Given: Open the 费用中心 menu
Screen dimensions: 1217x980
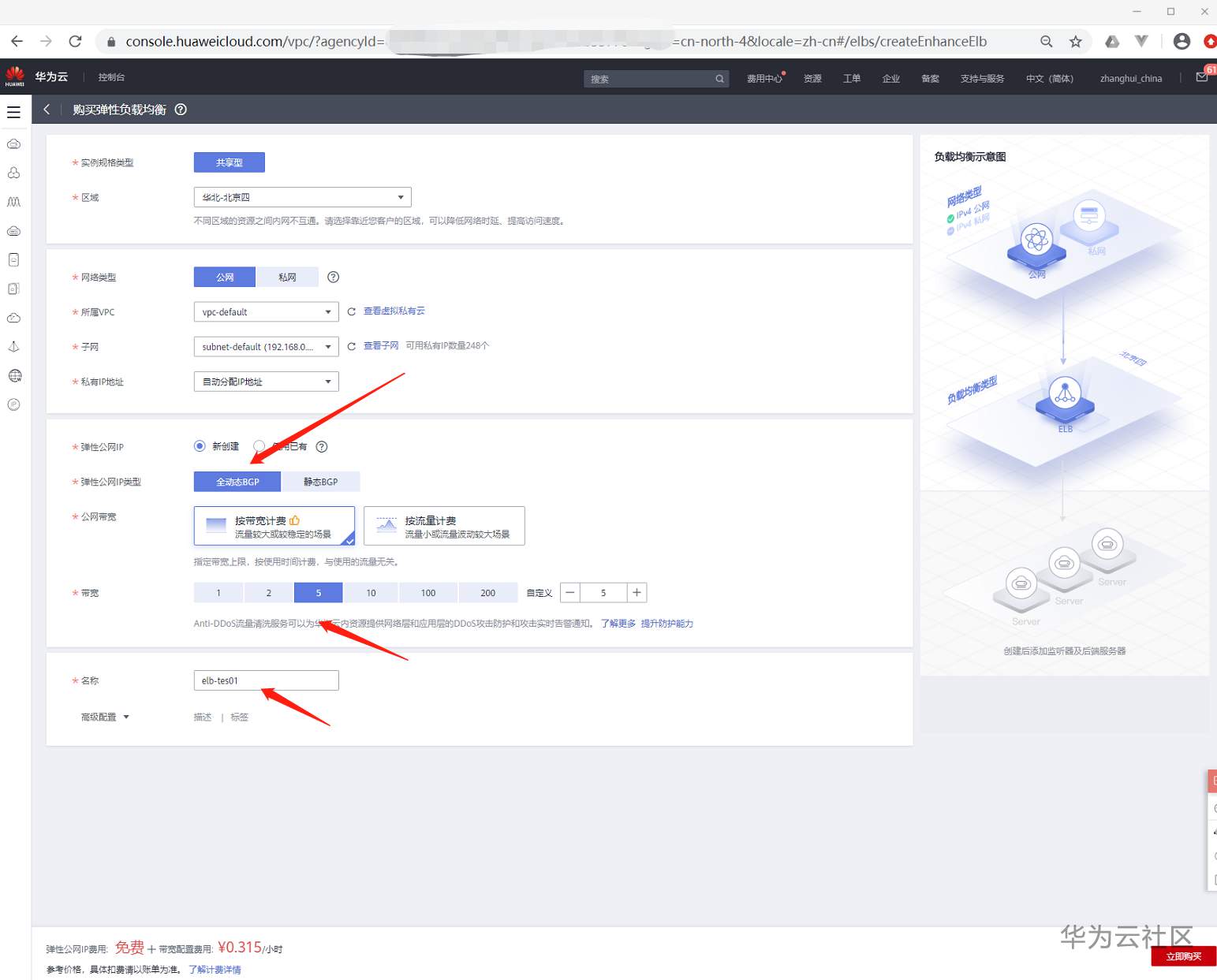Looking at the screenshot, I should point(765,78).
